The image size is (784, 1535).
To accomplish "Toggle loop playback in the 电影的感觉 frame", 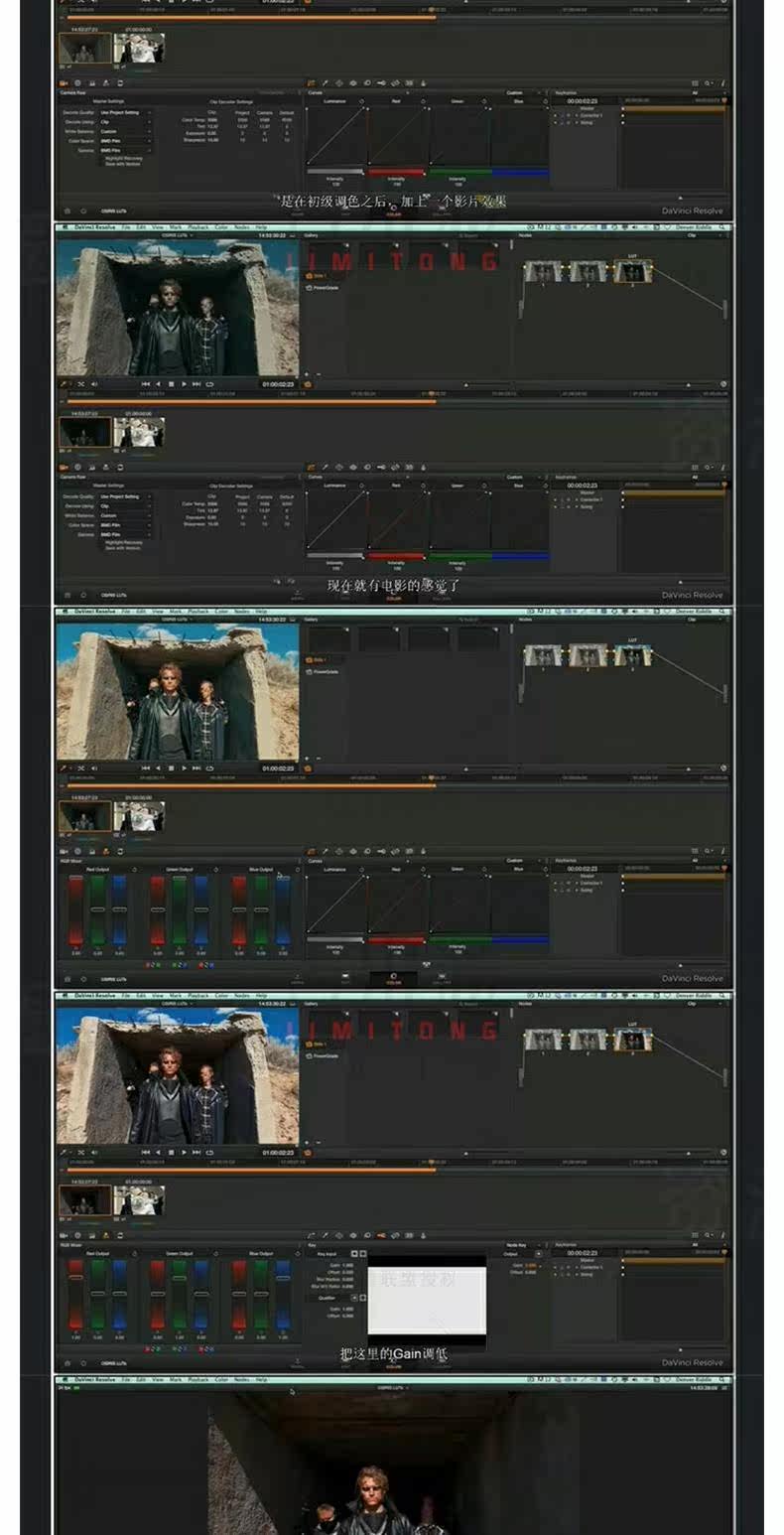I will point(209,384).
